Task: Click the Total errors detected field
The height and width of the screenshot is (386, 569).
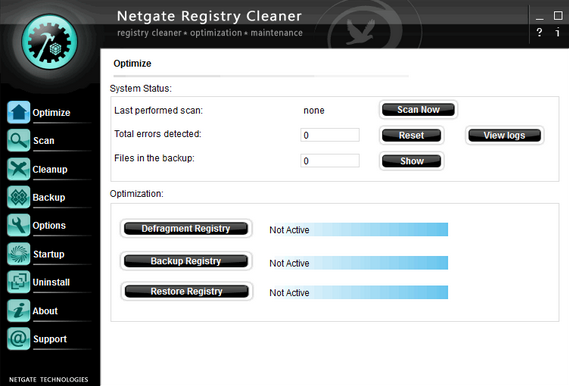Action: [330, 135]
